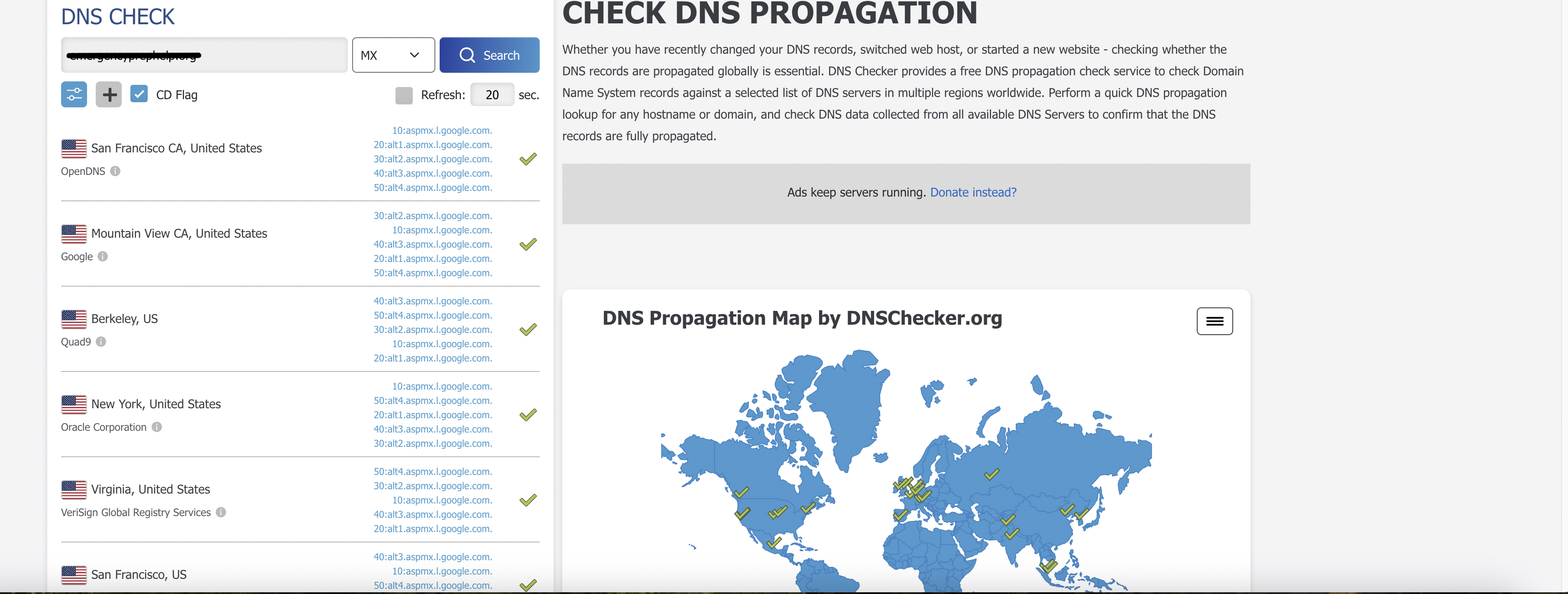Click the refresh seconds input field
1568x594 pixels.
tap(492, 94)
